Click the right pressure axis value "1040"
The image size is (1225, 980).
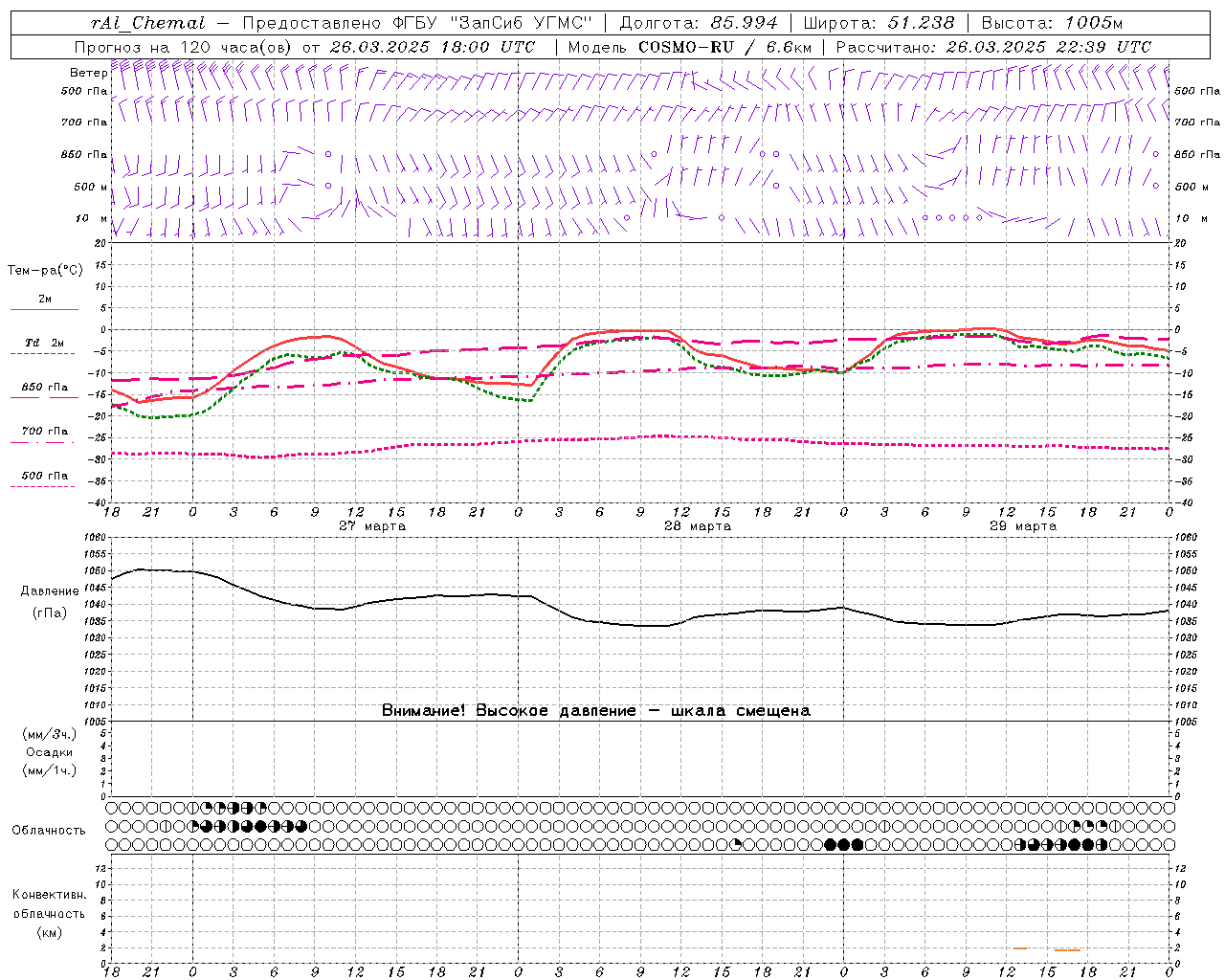point(1186,605)
